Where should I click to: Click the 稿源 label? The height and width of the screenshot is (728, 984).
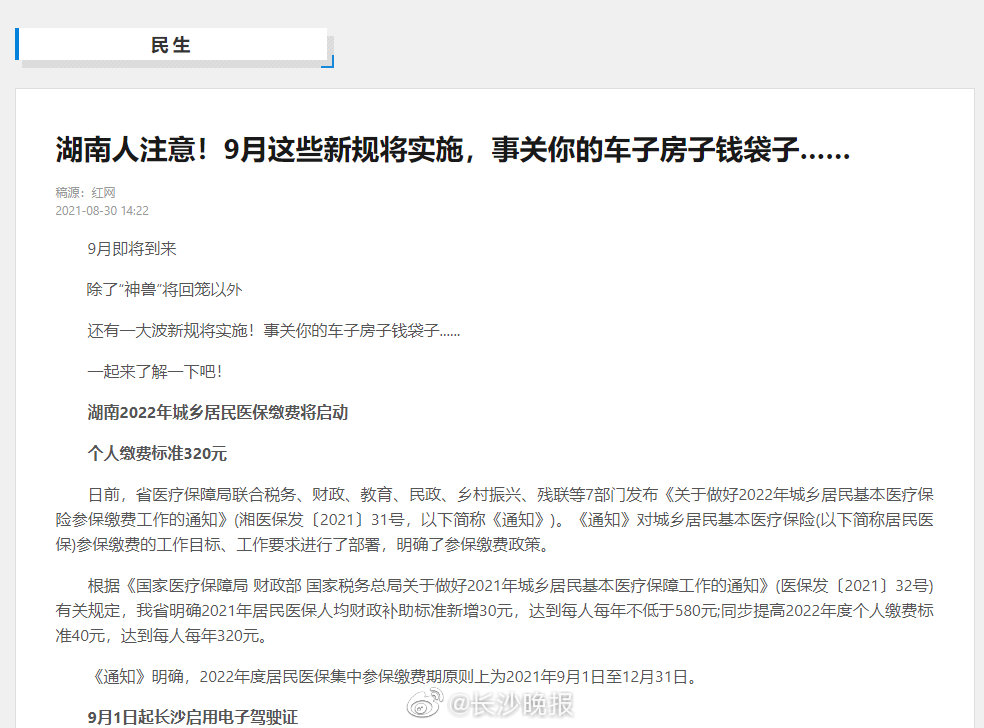[70, 192]
